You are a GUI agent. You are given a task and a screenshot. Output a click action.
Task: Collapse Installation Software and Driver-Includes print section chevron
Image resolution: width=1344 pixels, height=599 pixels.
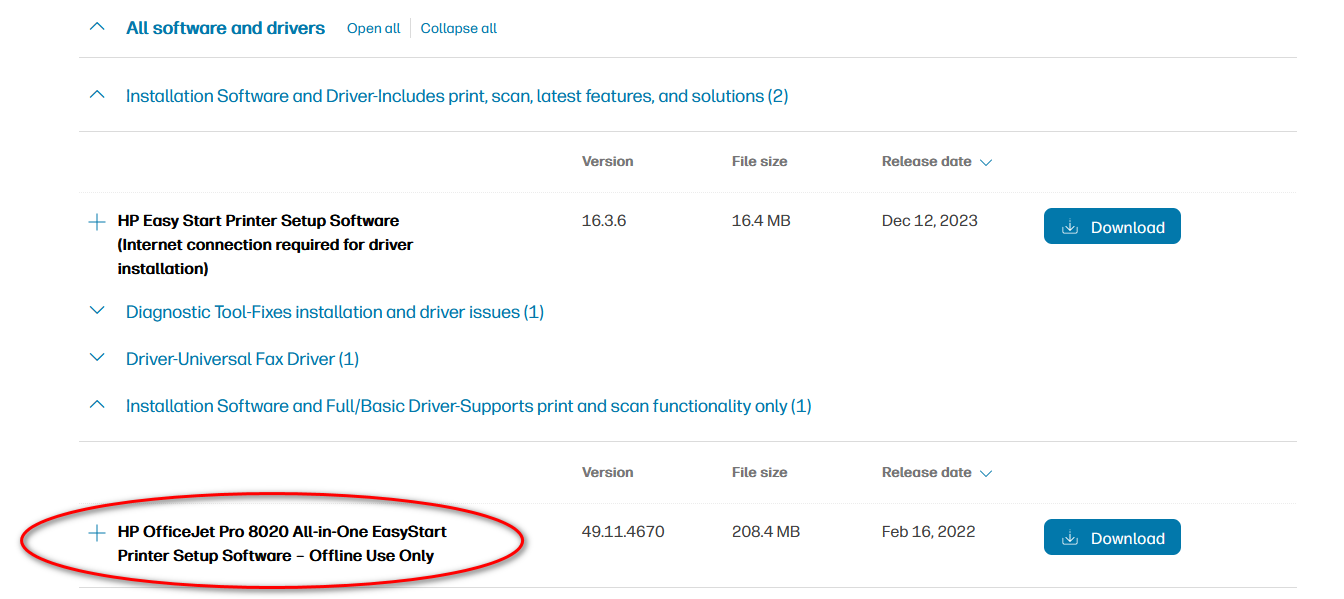click(x=97, y=96)
